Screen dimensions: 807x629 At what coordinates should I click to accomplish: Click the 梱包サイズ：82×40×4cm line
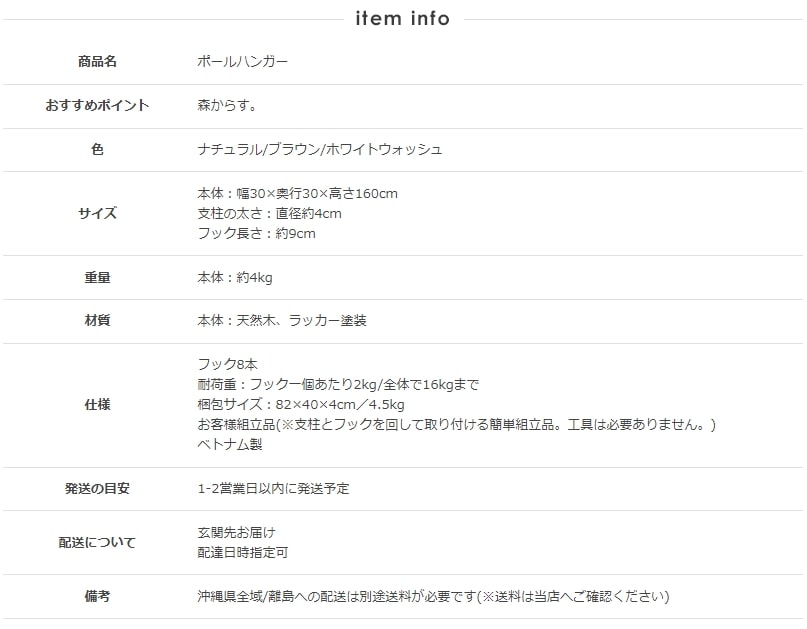(x=301, y=405)
